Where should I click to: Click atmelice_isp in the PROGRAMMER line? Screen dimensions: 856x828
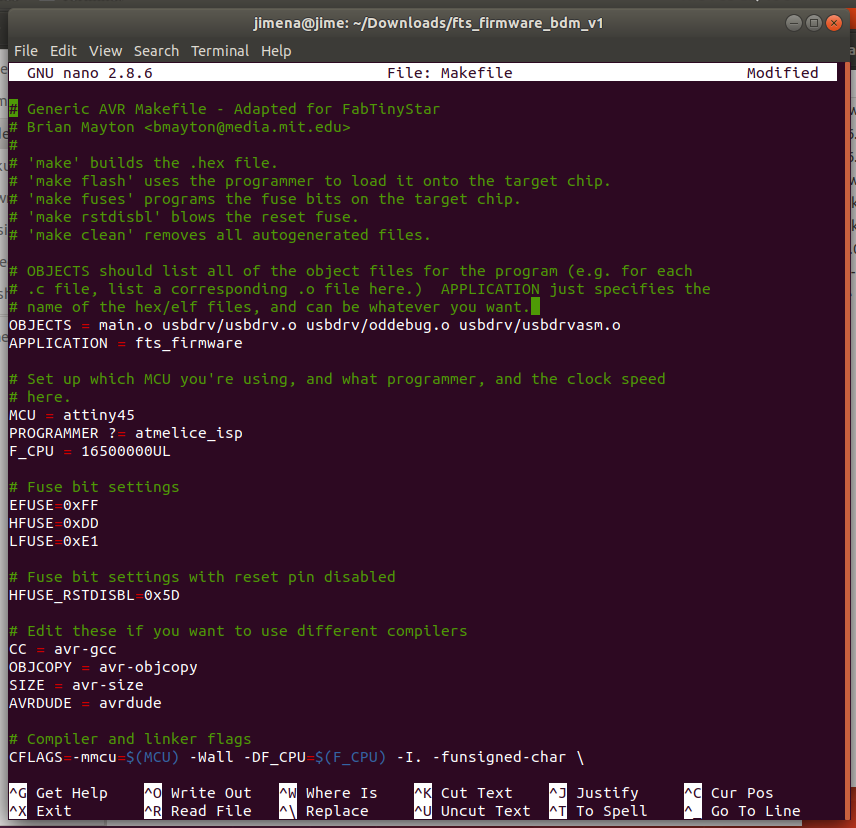(188, 433)
